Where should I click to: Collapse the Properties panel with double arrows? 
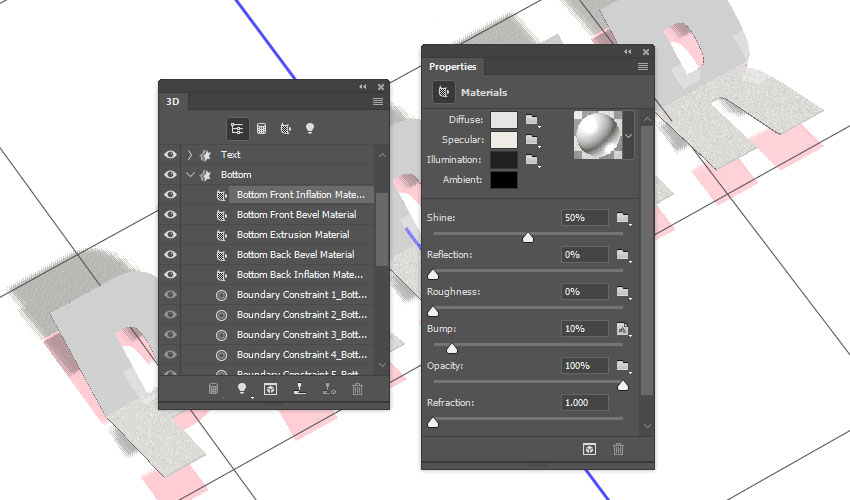(628, 52)
